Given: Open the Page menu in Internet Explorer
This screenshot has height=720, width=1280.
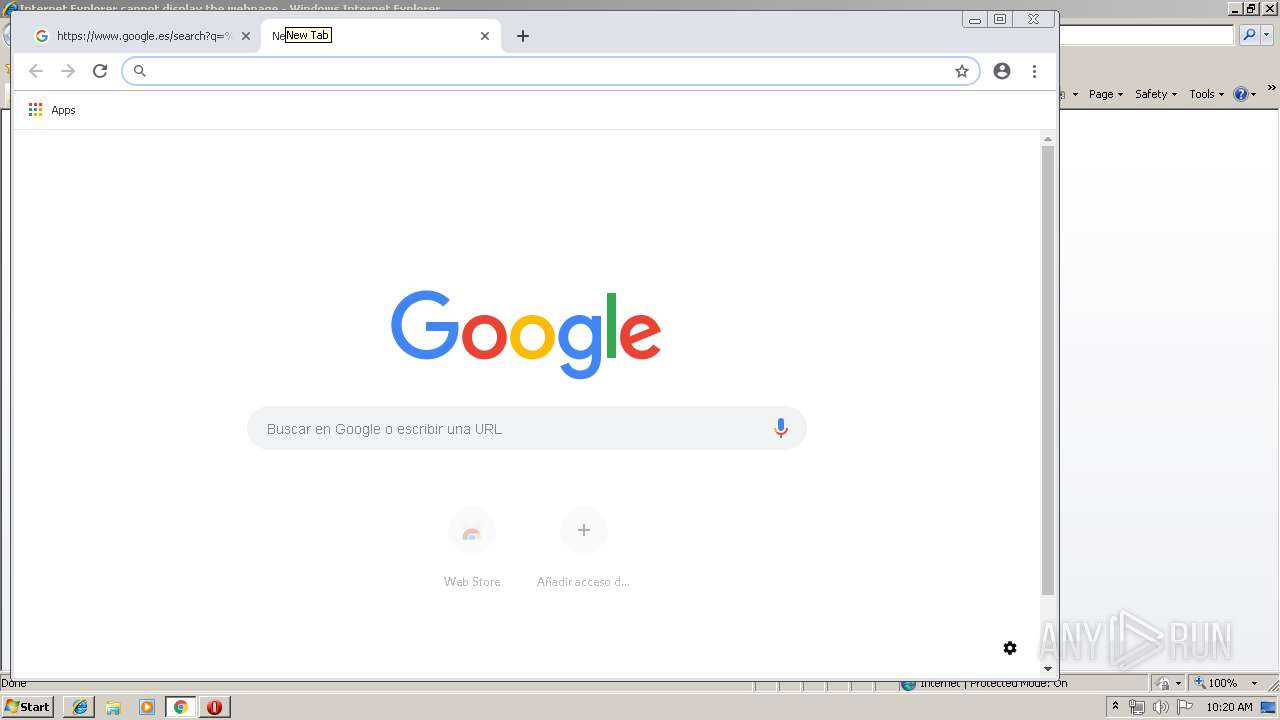Looking at the screenshot, I should 1106,94.
